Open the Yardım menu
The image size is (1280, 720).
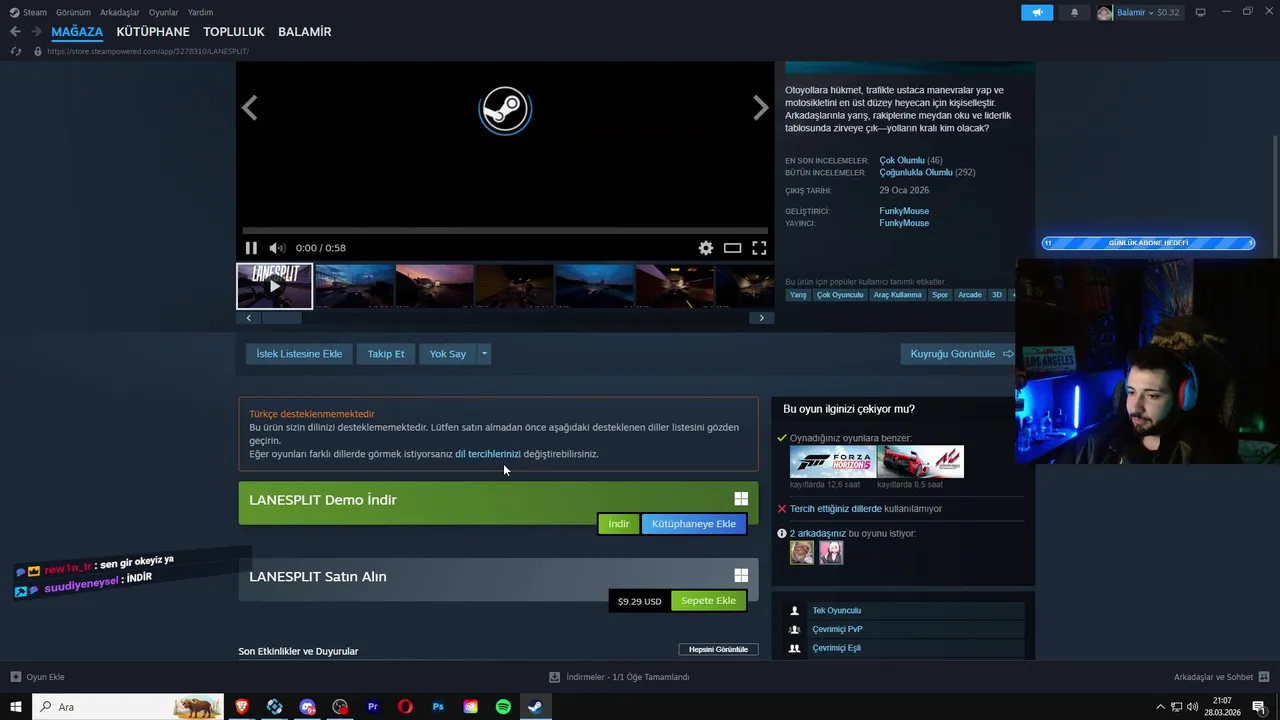[x=200, y=12]
